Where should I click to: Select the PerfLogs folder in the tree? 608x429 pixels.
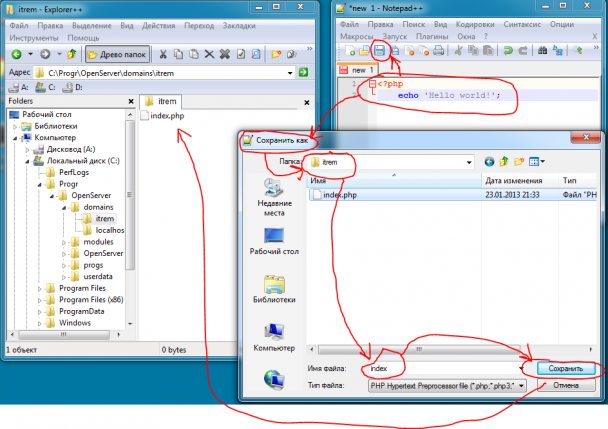tap(67, 172)
